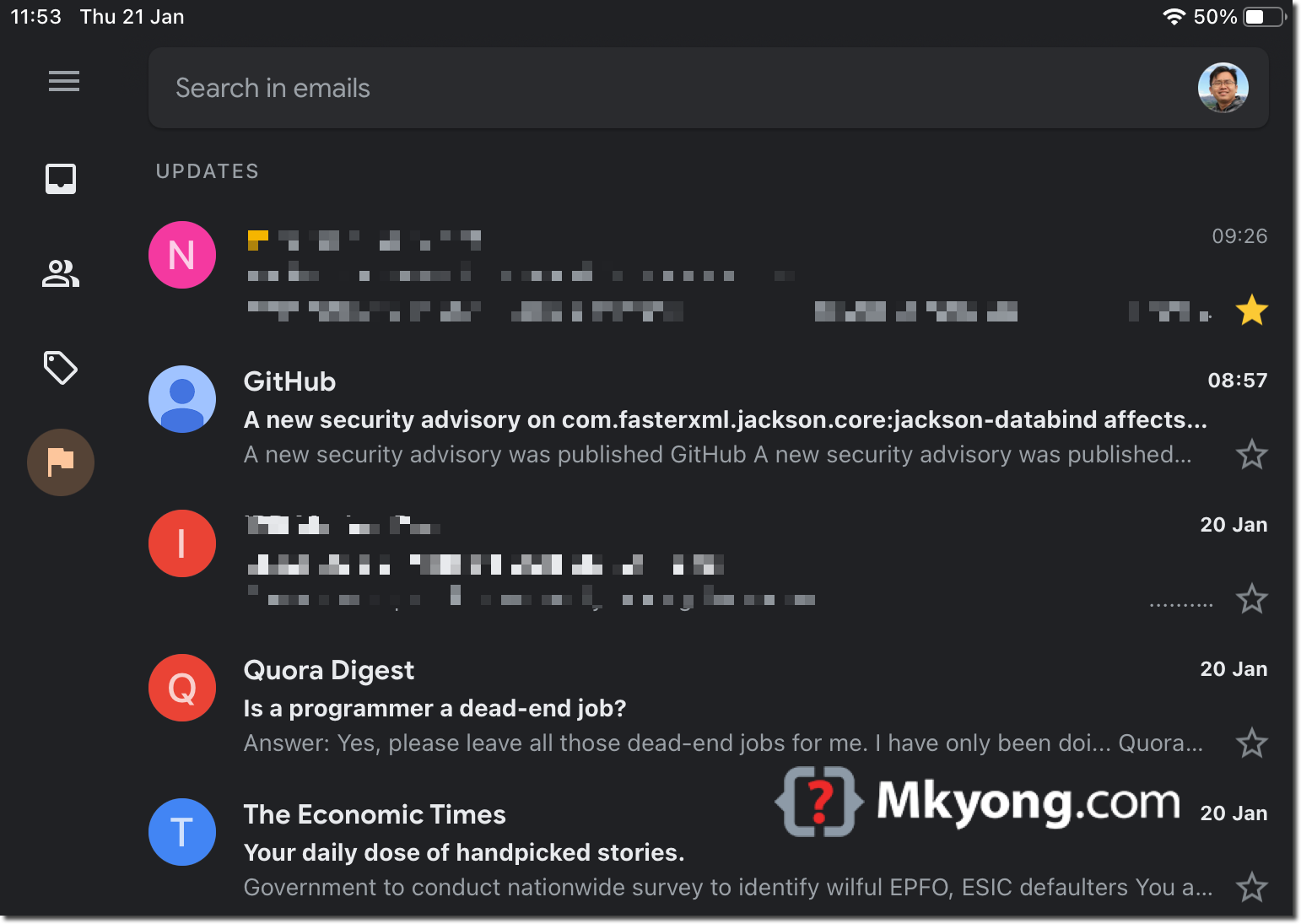This screenshot has width=1301, height=924.
Task: Click the 20 Jan date on Quora Digest
Action: point(1234,669)
